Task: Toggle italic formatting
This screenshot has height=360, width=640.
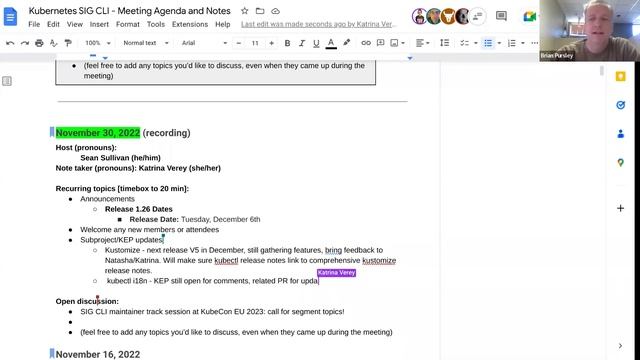Action: (302, 43)
